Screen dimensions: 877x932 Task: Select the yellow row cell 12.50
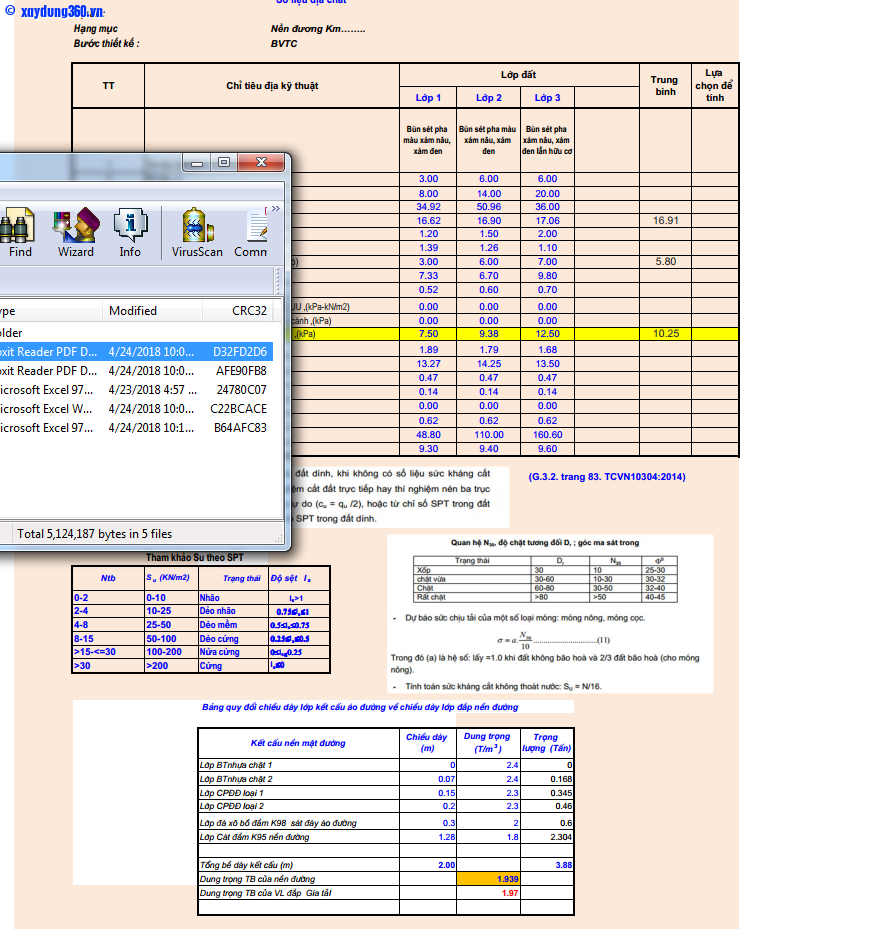(547, 334)
